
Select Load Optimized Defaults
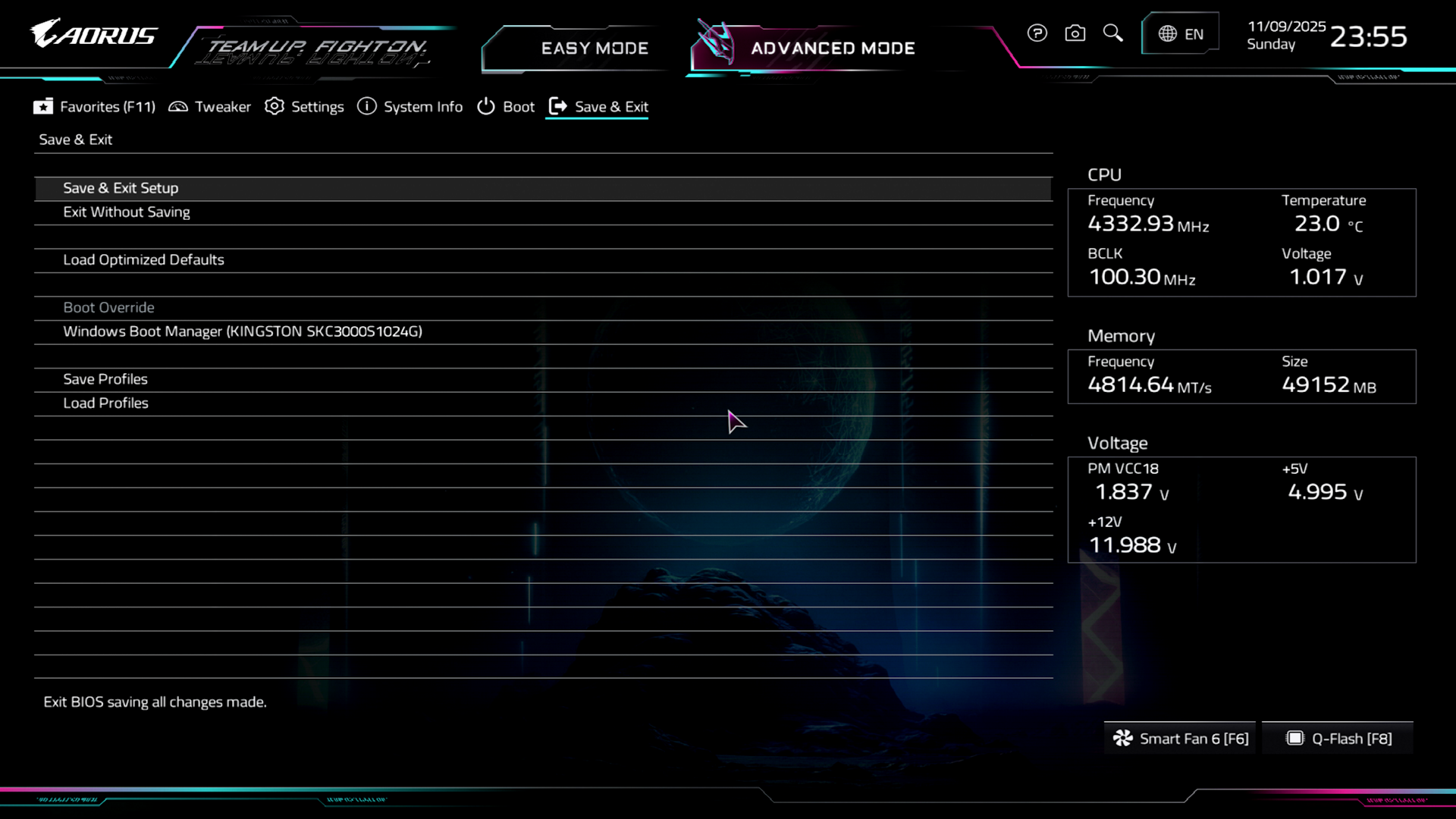click(x=143, y=260)
